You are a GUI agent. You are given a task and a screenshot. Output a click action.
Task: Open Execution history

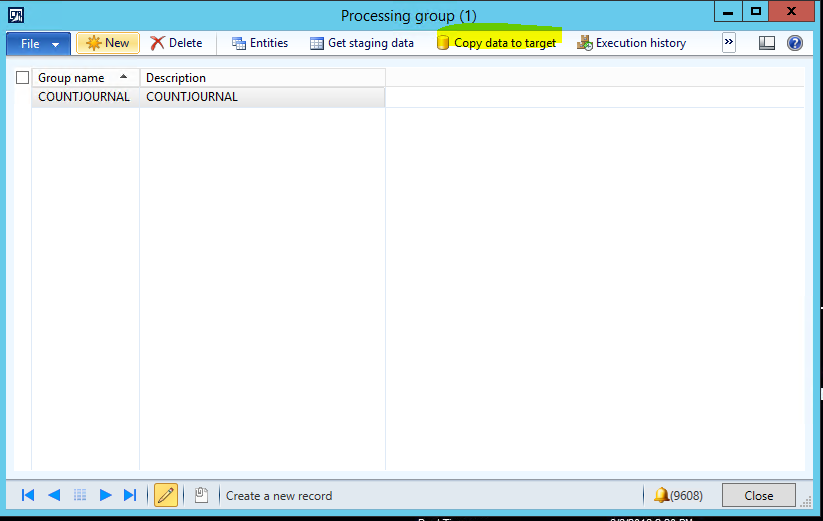click(631, 43)
